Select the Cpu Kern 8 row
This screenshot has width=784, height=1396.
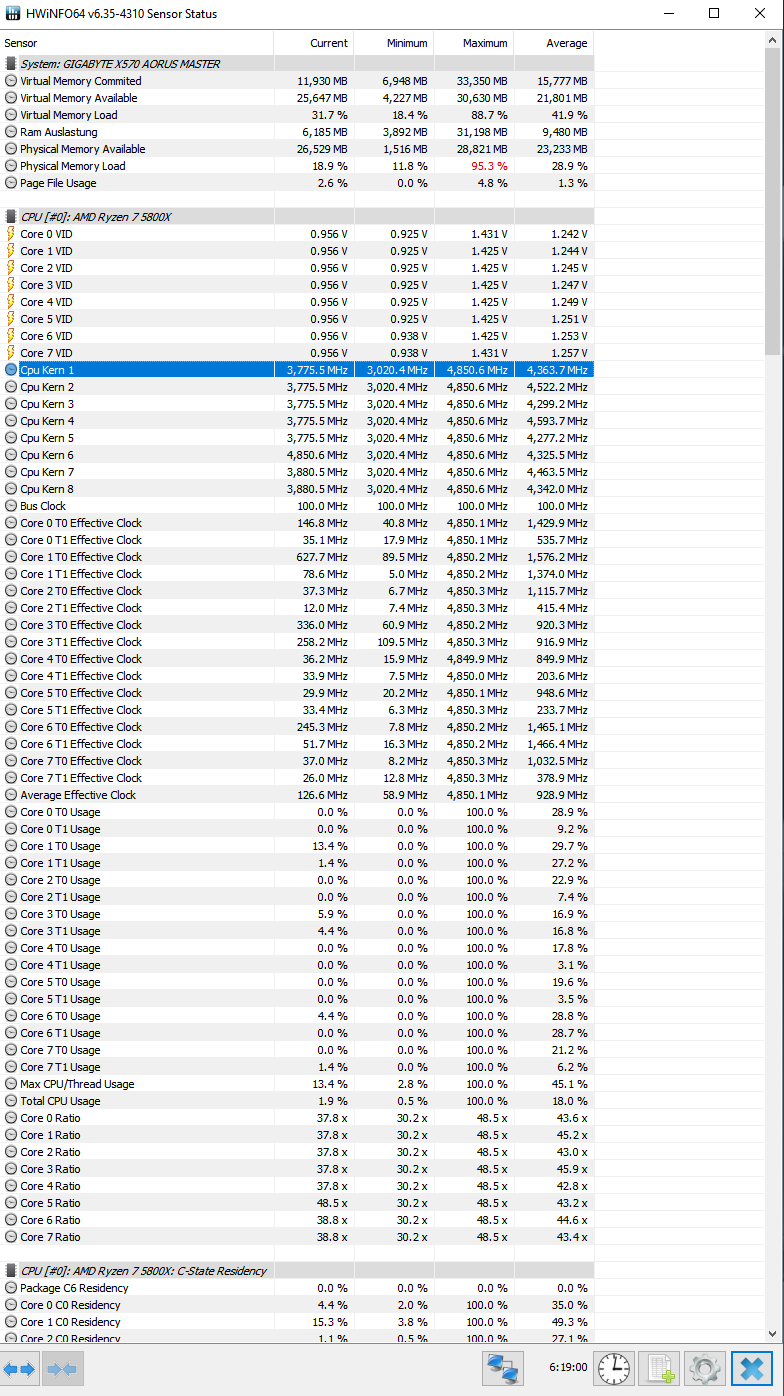click(297, 489)
